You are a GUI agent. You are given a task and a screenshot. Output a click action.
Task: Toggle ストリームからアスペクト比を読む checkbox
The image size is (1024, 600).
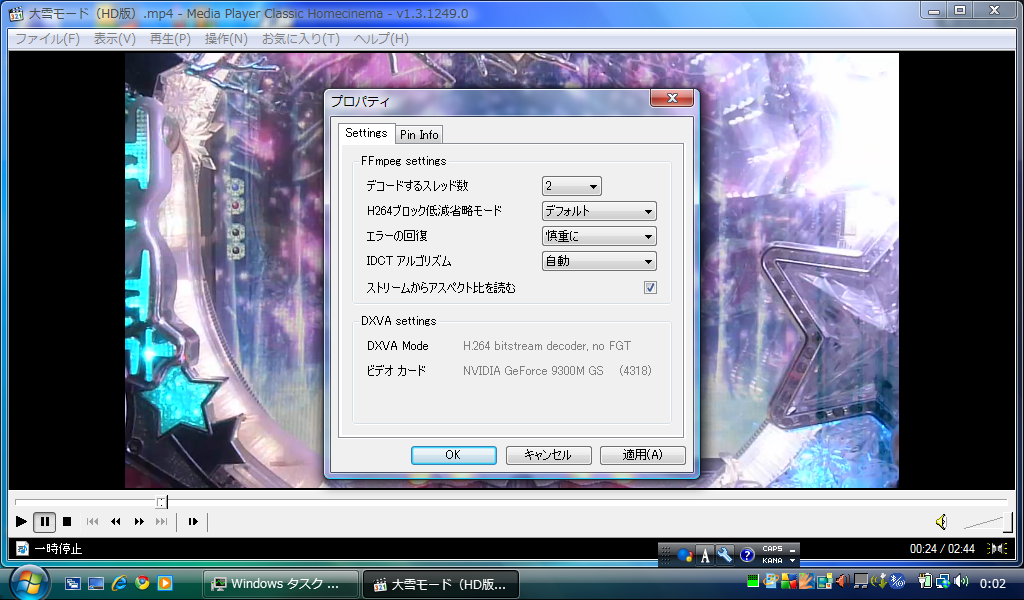point(650,287)
